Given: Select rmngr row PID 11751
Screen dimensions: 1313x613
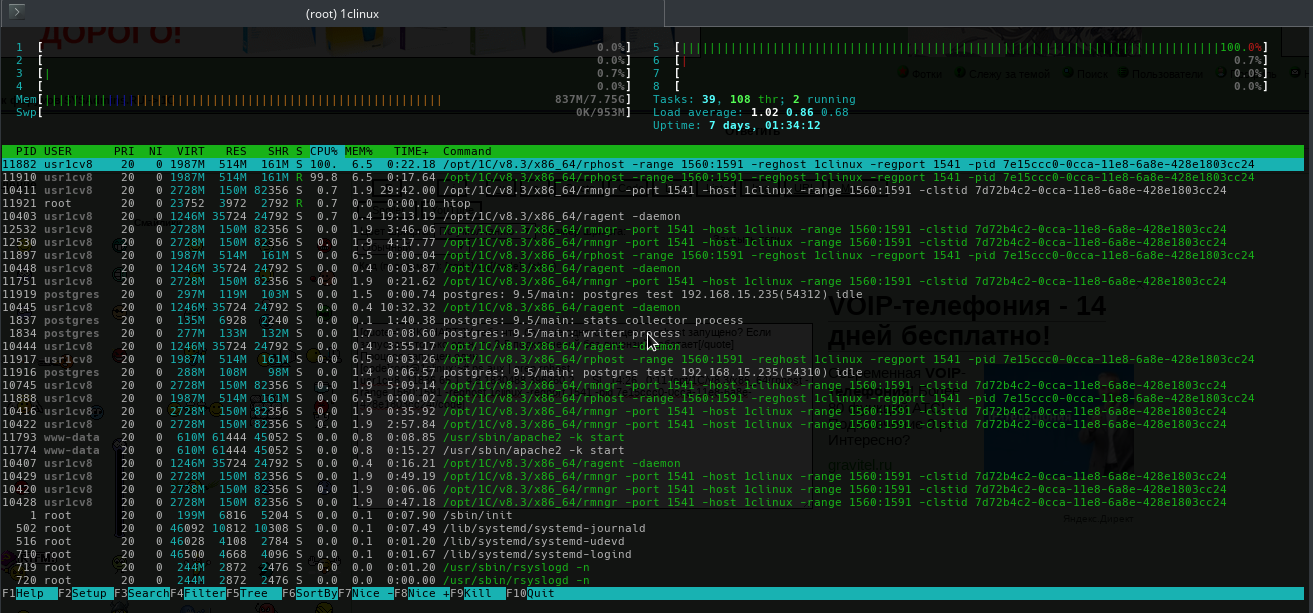Looking at the screenshot, I should coord(653,281).
